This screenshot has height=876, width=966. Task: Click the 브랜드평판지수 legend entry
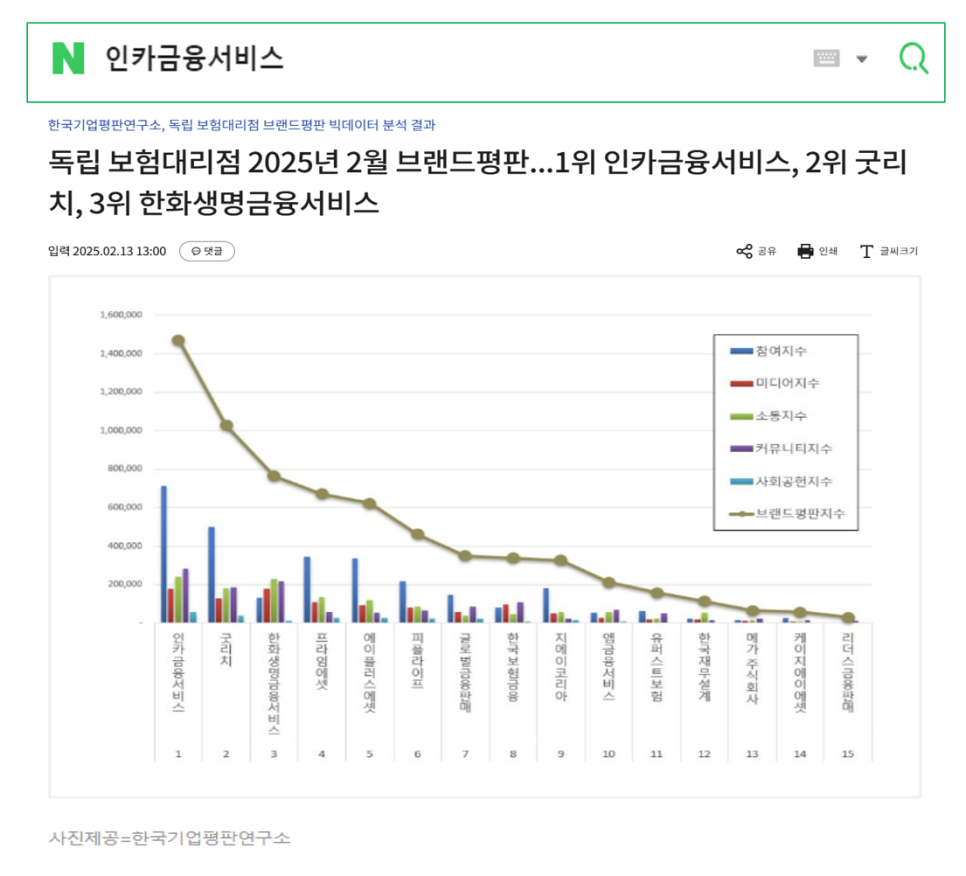pyautogui.click(x=787, y=514)
